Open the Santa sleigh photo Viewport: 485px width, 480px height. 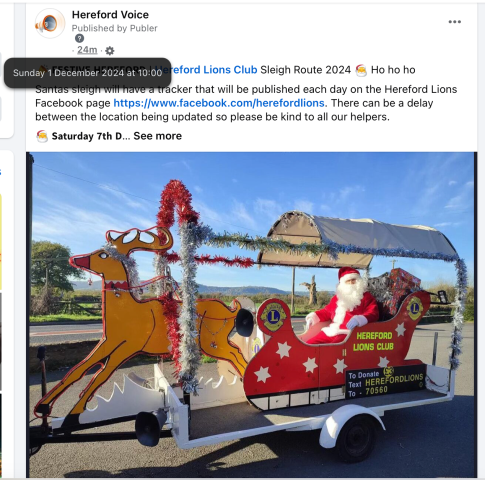(252, 315)
